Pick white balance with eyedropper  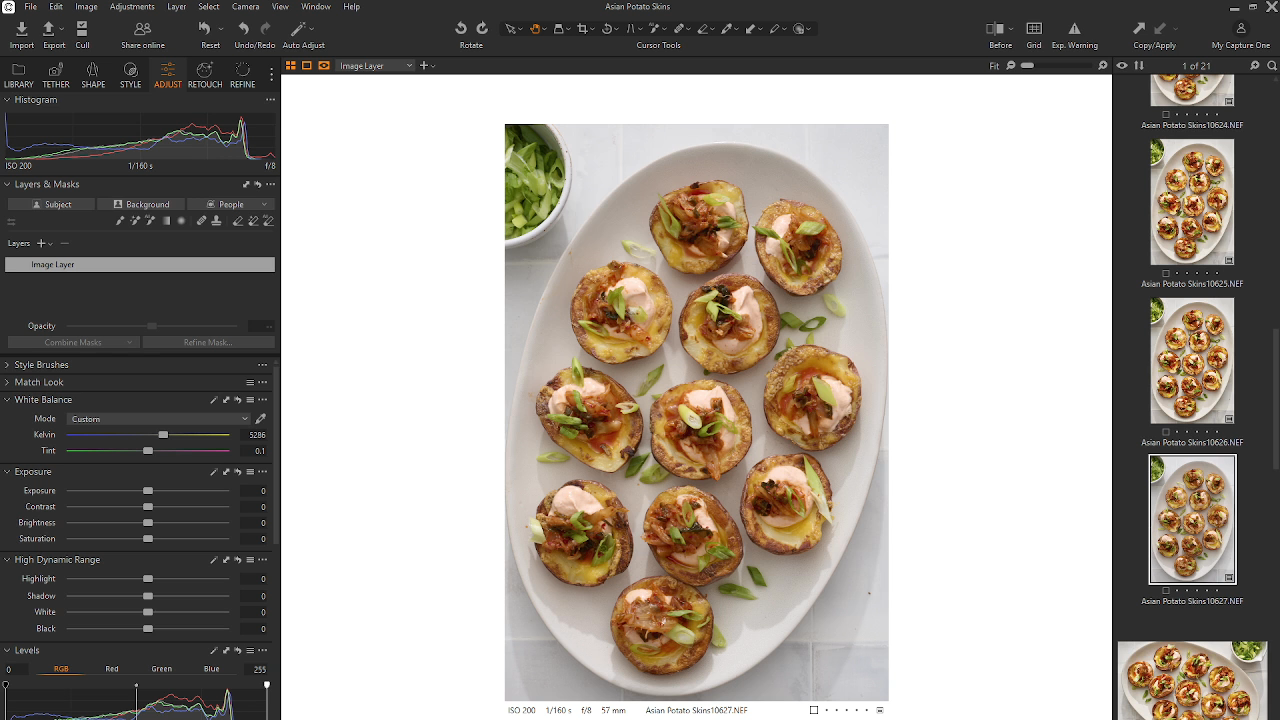point(261,419)
